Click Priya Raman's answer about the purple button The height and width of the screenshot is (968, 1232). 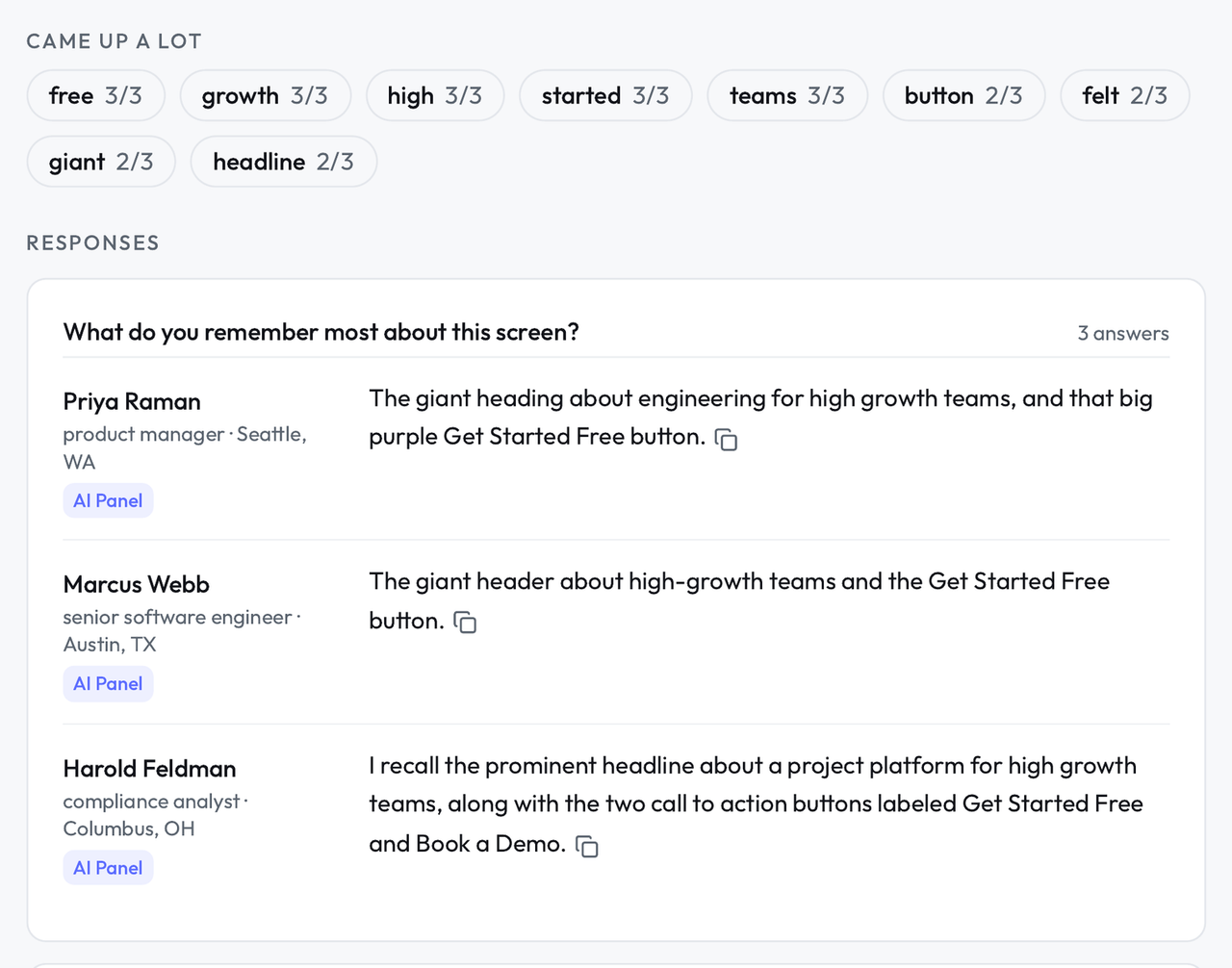(760, 418)
